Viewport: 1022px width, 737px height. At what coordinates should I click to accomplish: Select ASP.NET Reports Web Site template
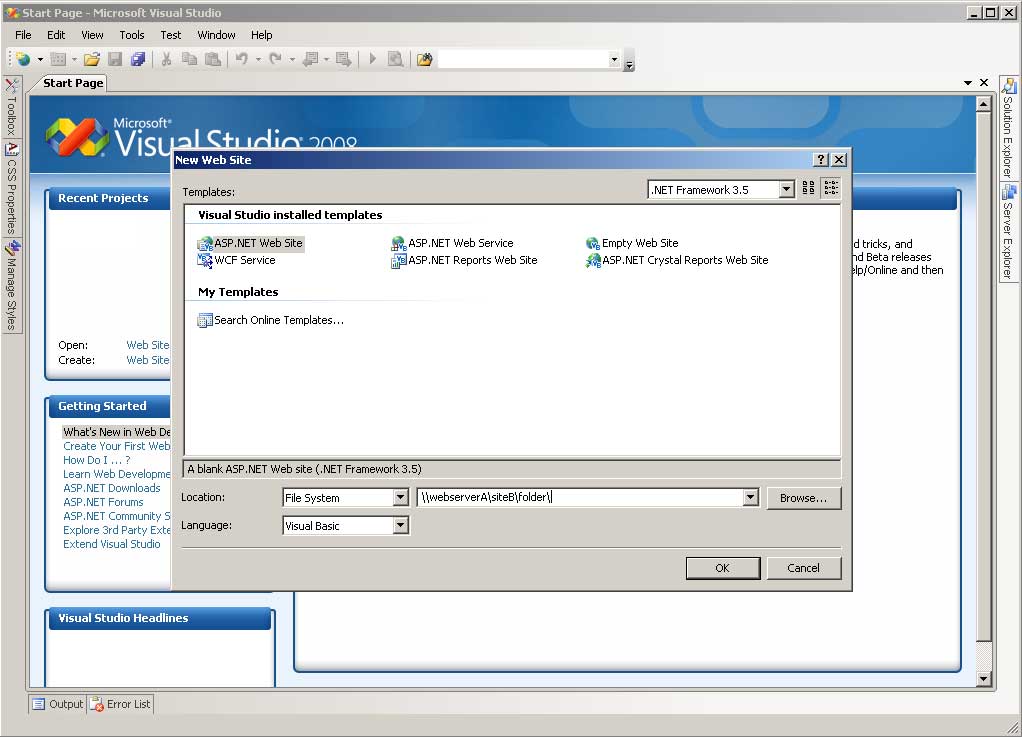point(464,260)
